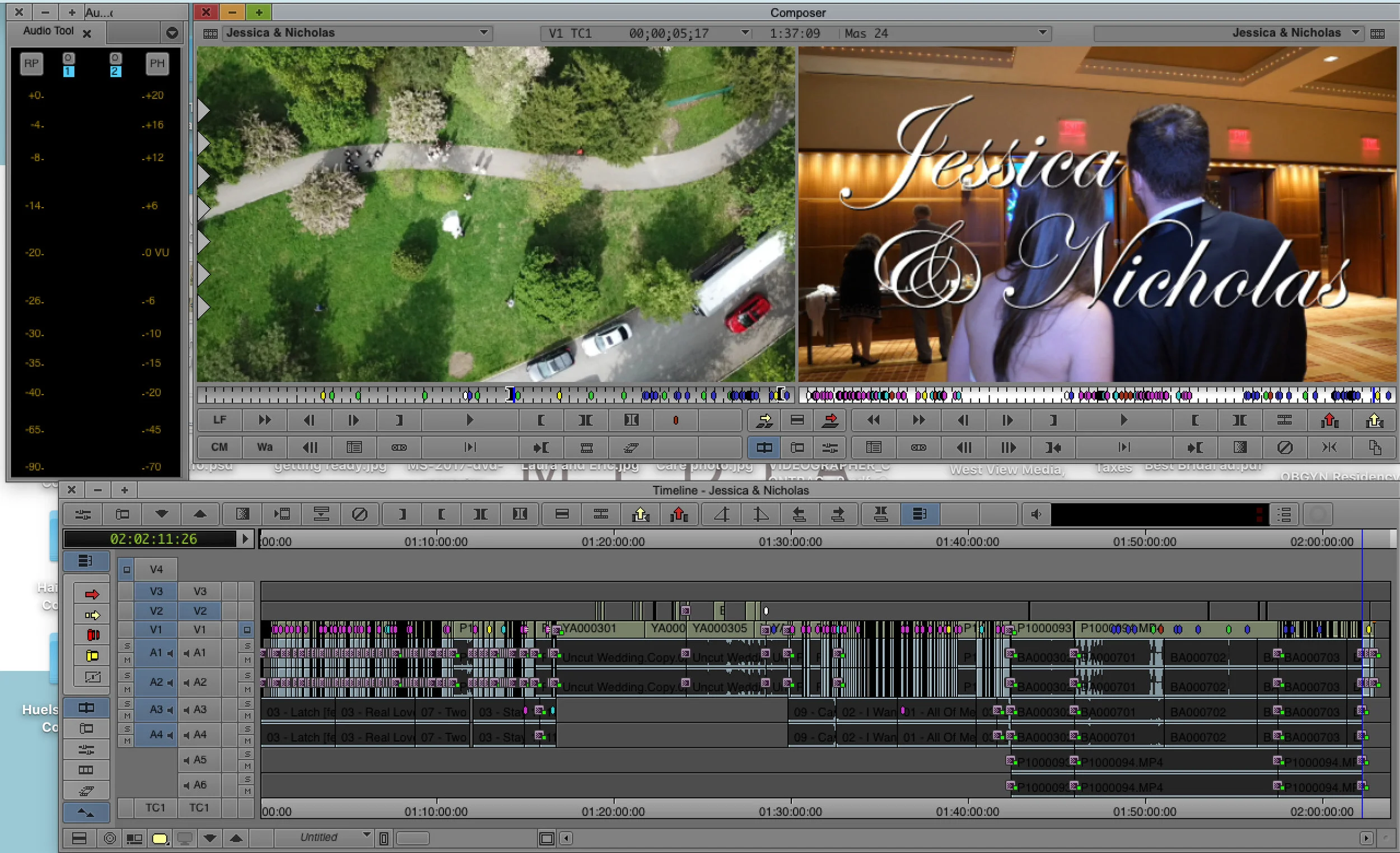The image size is (1400, 853).
Task: Open the V1 TC1 timecode display dropdown
Action: coord(745,32)
